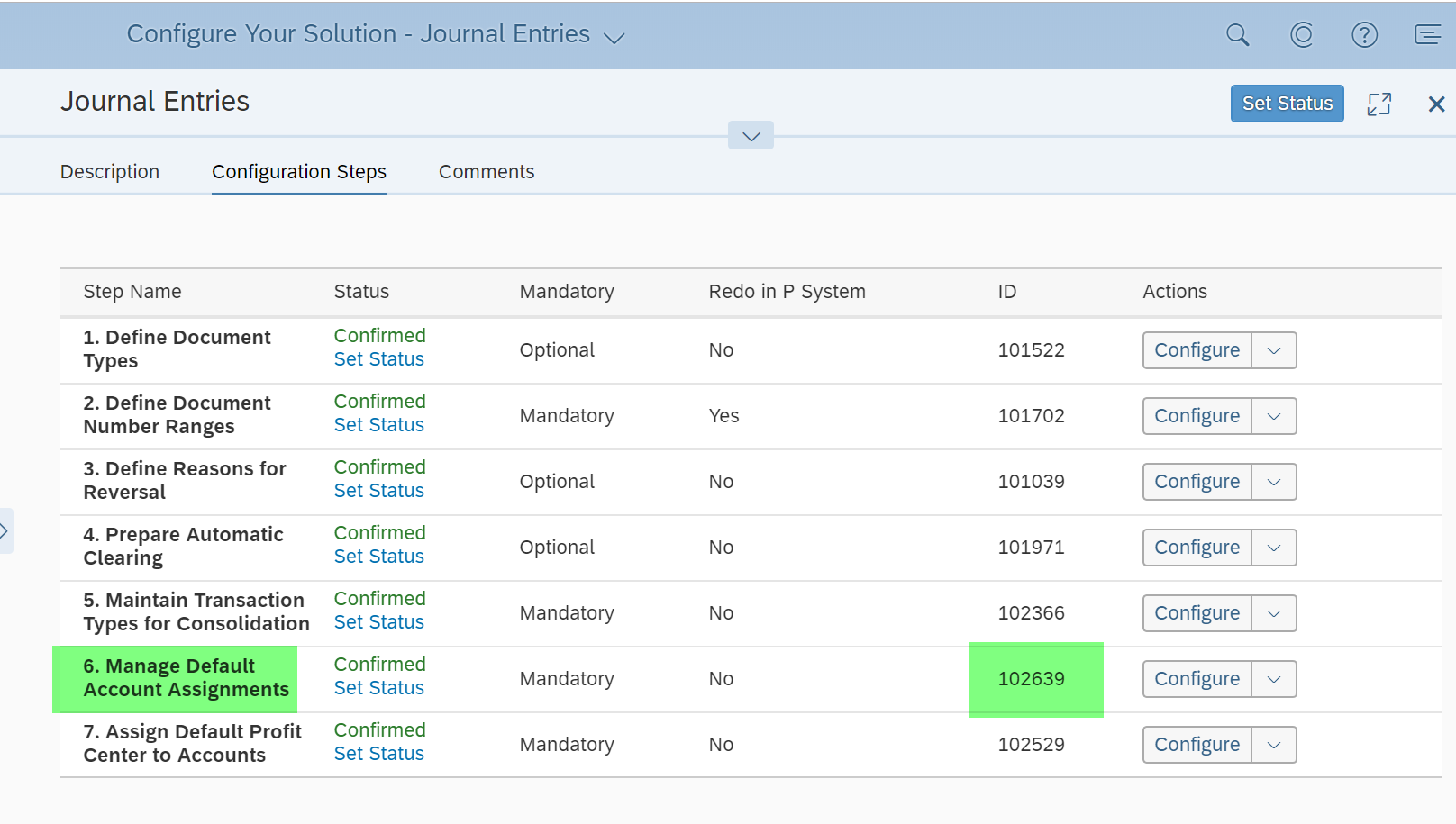Viewport: 1456px width, 824px height.
Task: Click highlighted ID value 102639
Action: (1031, 679)
